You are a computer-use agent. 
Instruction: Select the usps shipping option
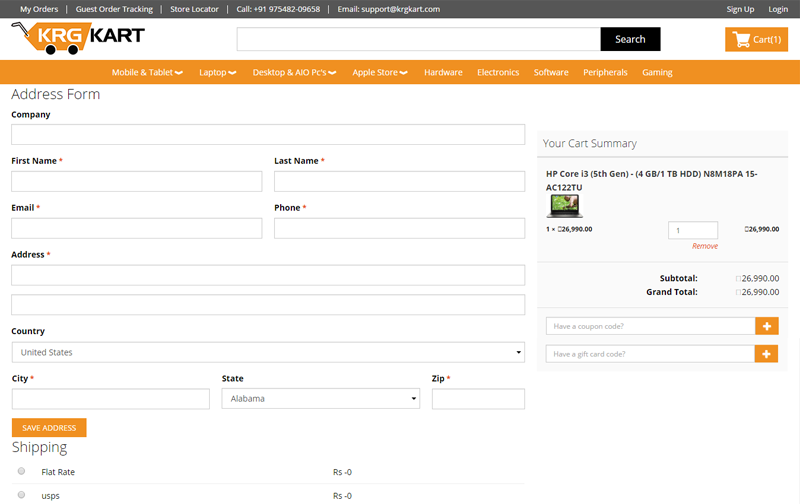[x=21, y=494]
